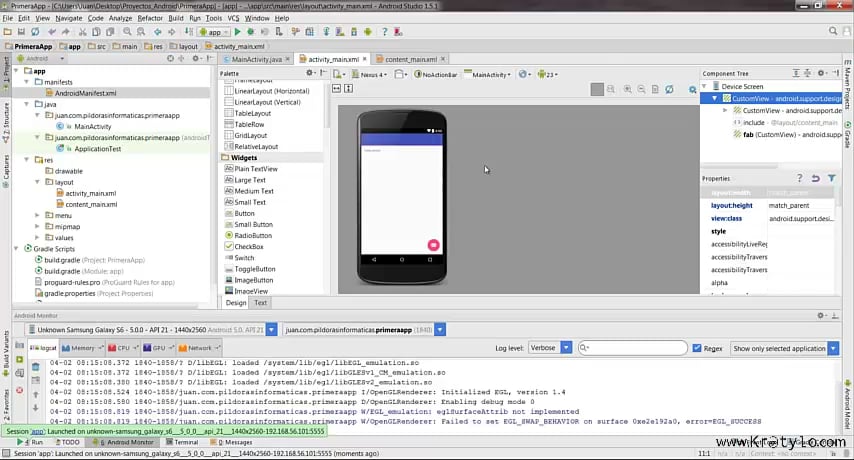Click the Properties panel help icon

(799, 178)
